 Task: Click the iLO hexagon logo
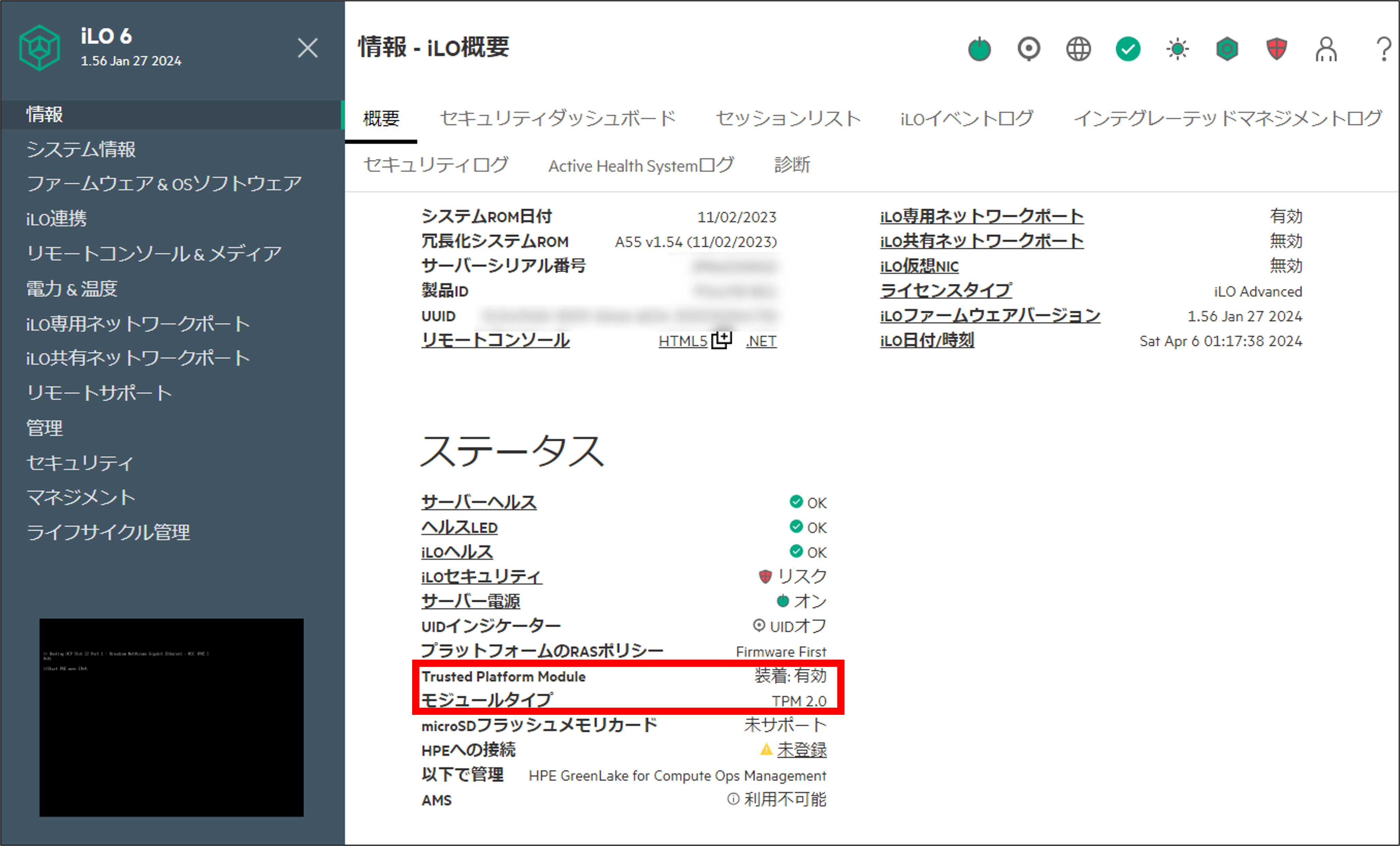point(39,48)
